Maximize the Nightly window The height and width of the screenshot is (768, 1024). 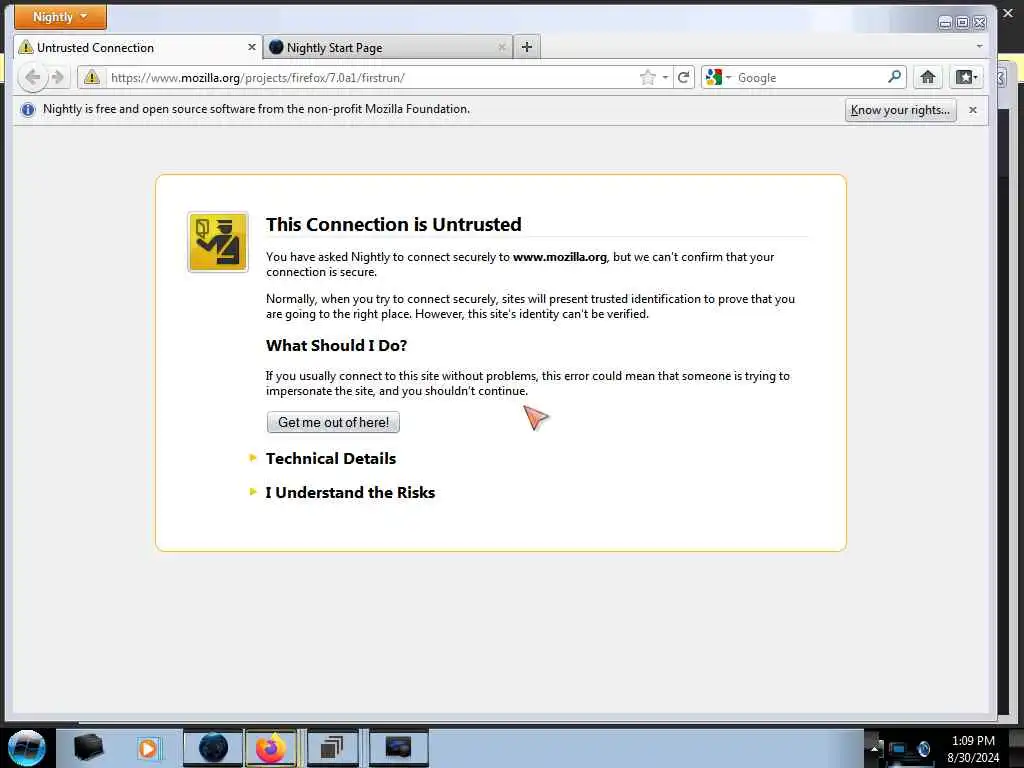coord(963,23)
